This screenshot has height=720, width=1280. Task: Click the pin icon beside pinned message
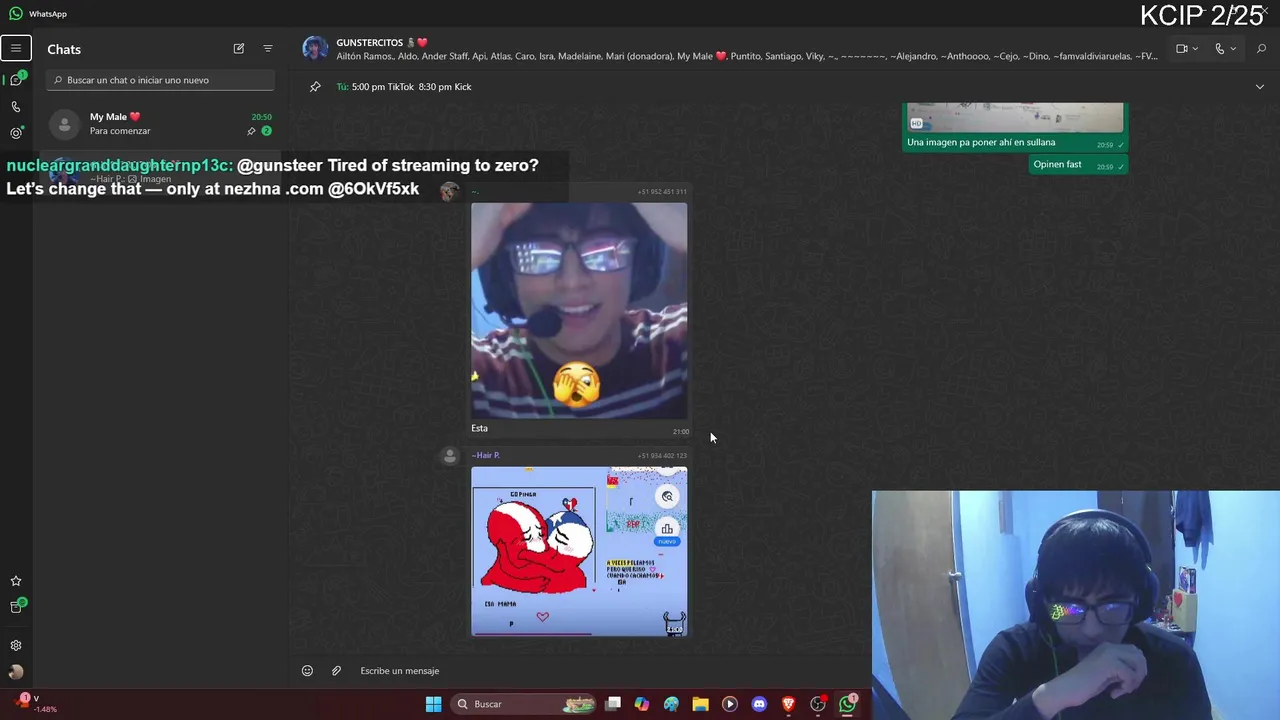tap(315, 87)
